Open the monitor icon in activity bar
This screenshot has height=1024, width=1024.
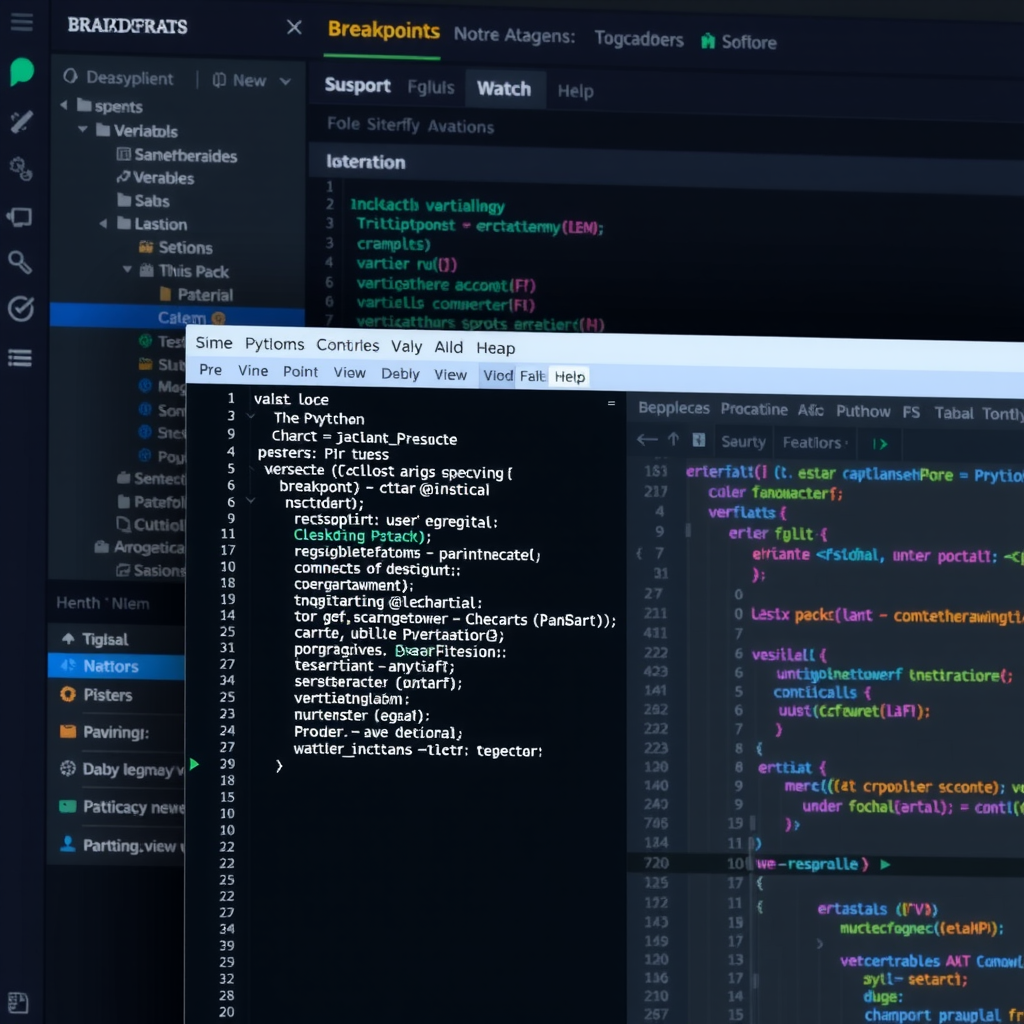point(21,215)
